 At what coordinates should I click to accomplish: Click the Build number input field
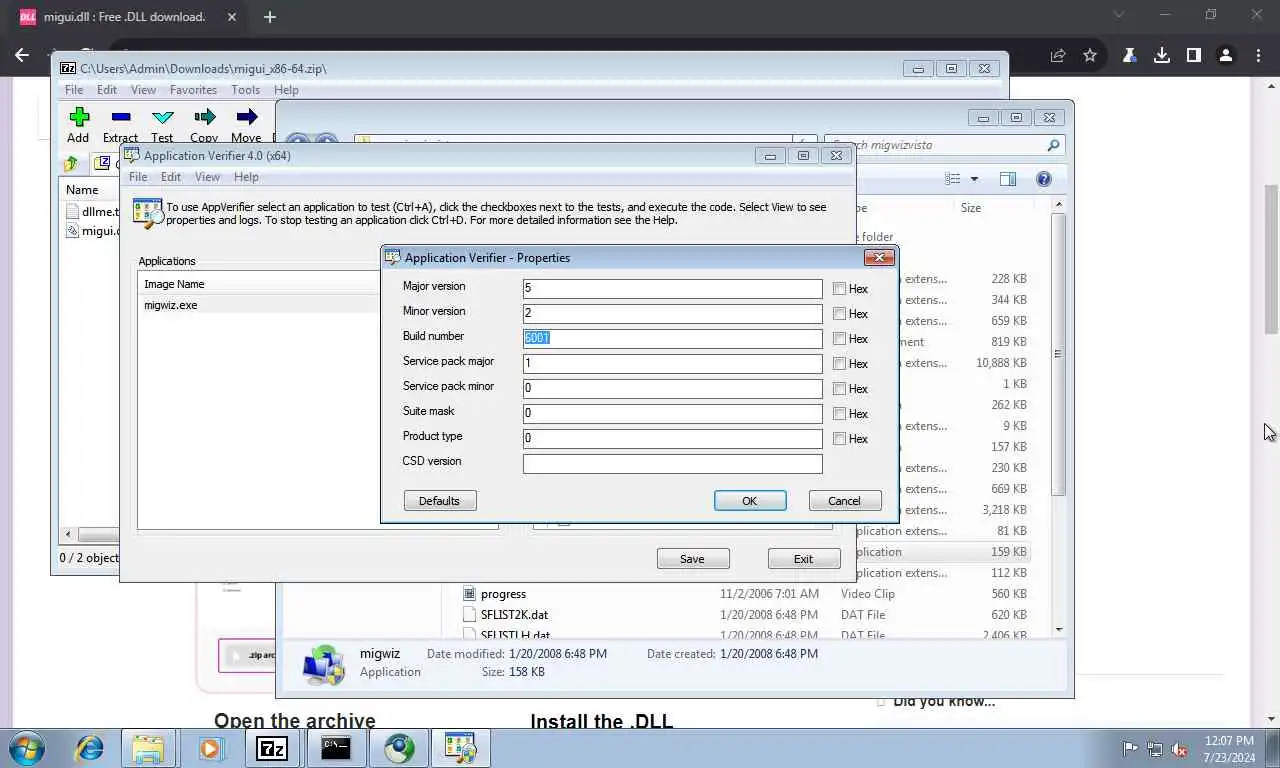click(673, 339)
